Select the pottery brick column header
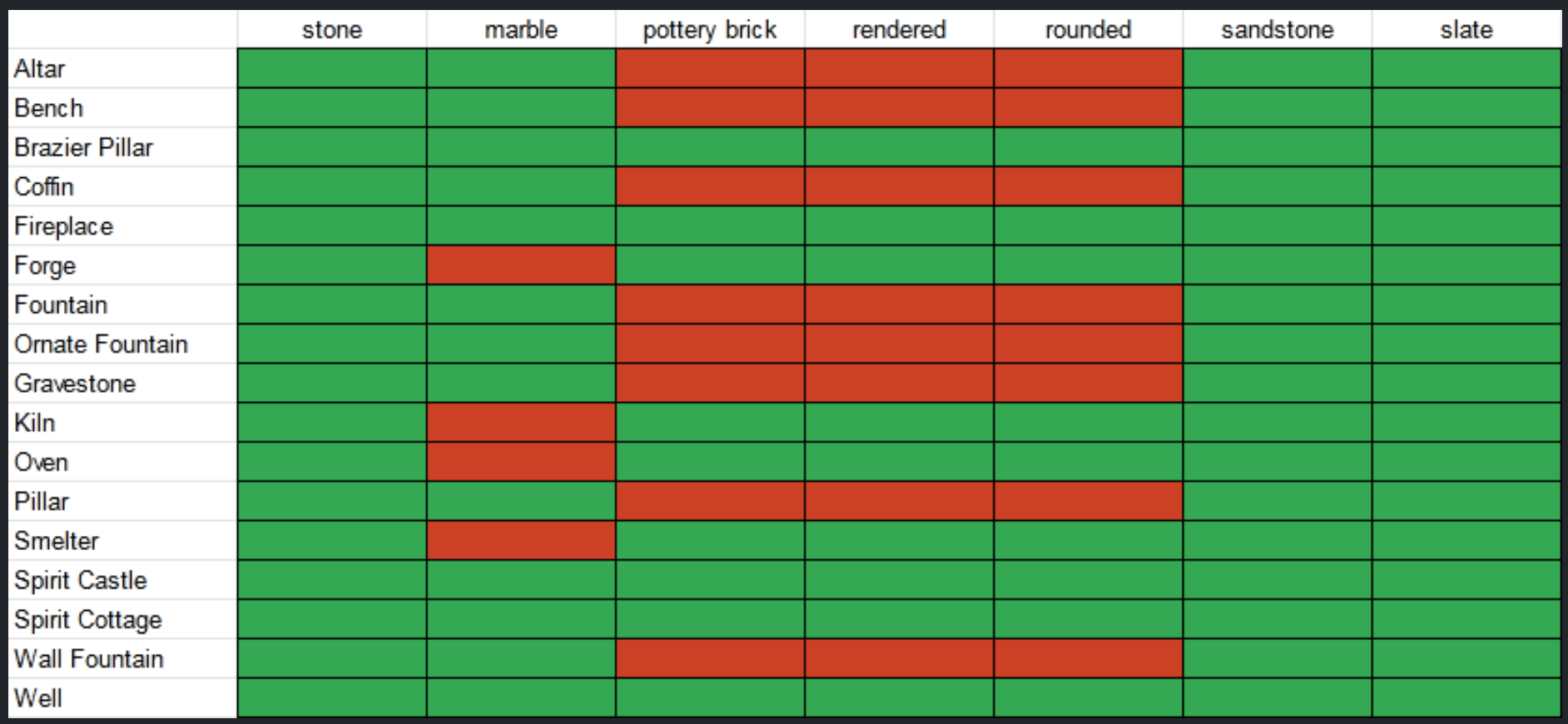Image resolution: width=1568 pixels, height=724 pixels. 709,30
